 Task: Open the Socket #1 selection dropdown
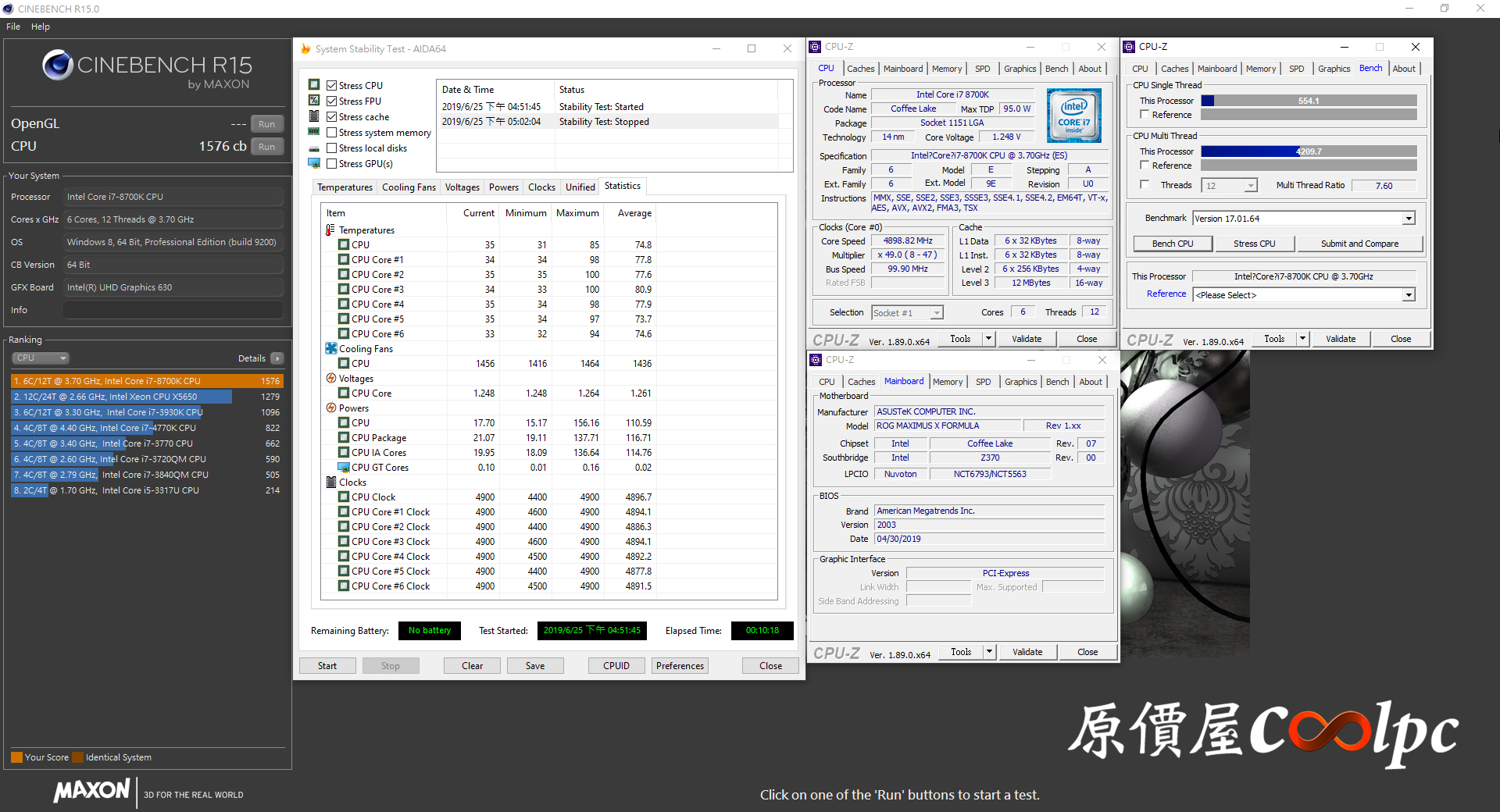pos(937,313)
